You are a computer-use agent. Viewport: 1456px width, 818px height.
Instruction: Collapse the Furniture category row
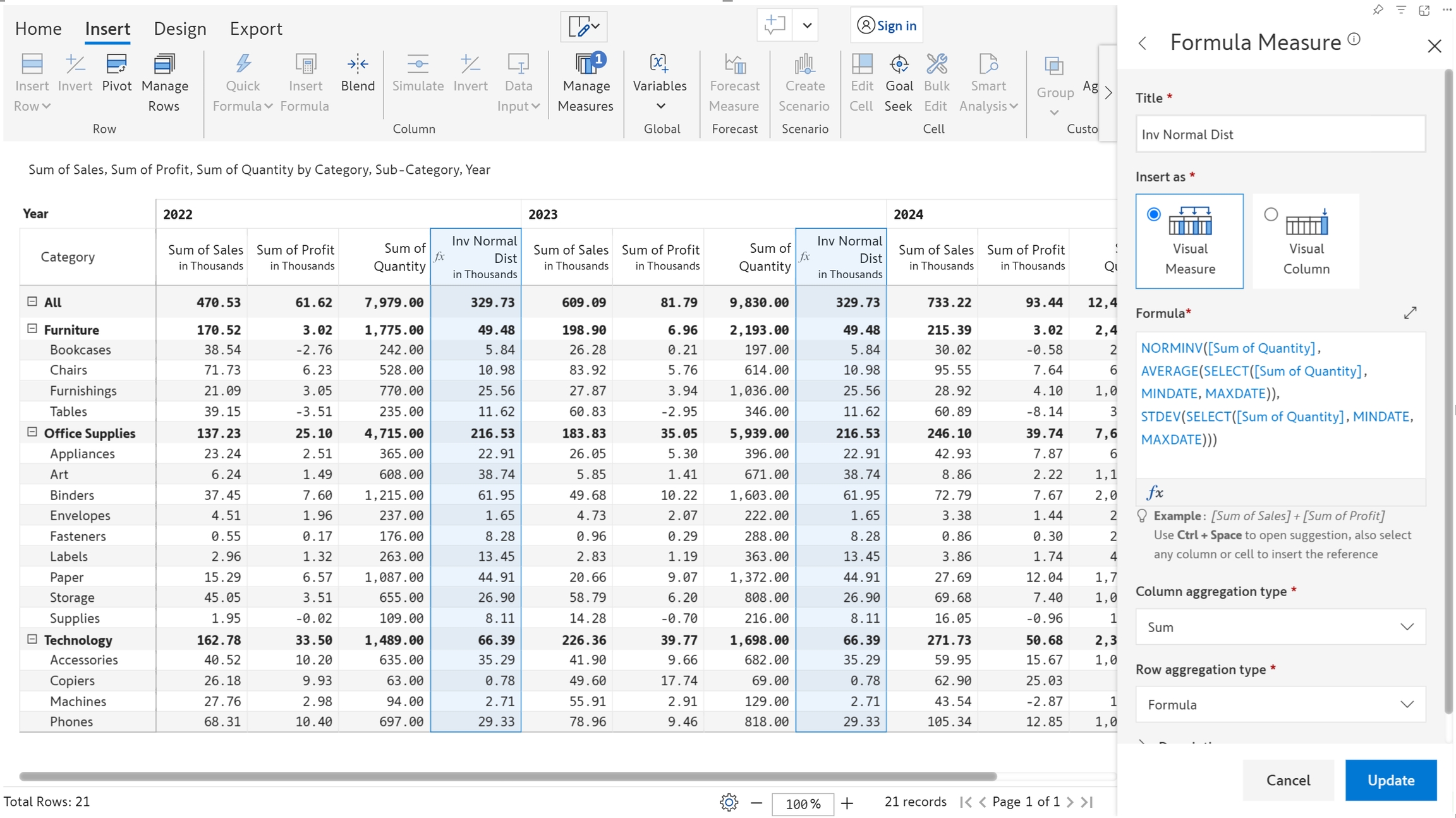pos(32,329)
